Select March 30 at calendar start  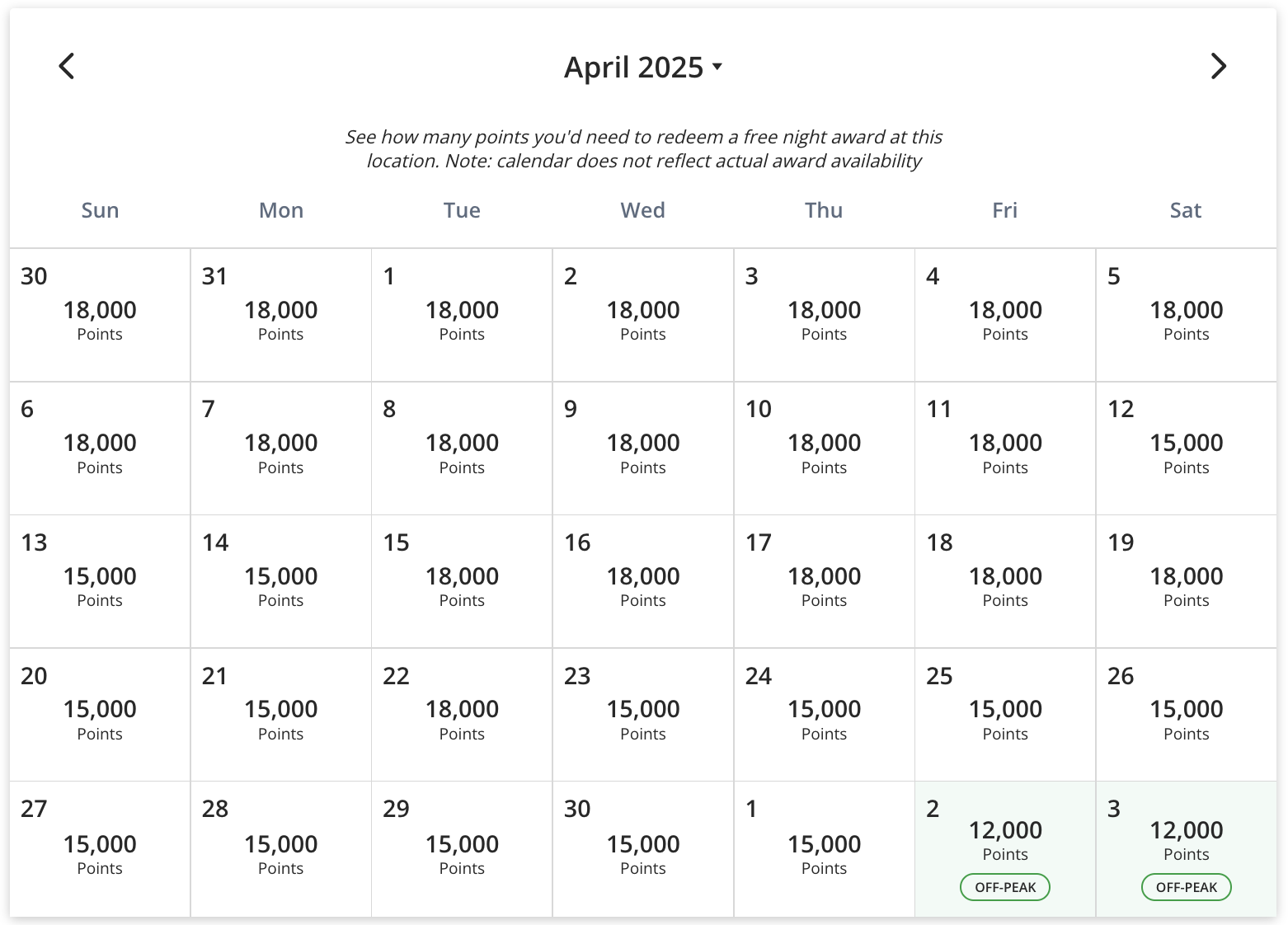(x=99, y=315)
